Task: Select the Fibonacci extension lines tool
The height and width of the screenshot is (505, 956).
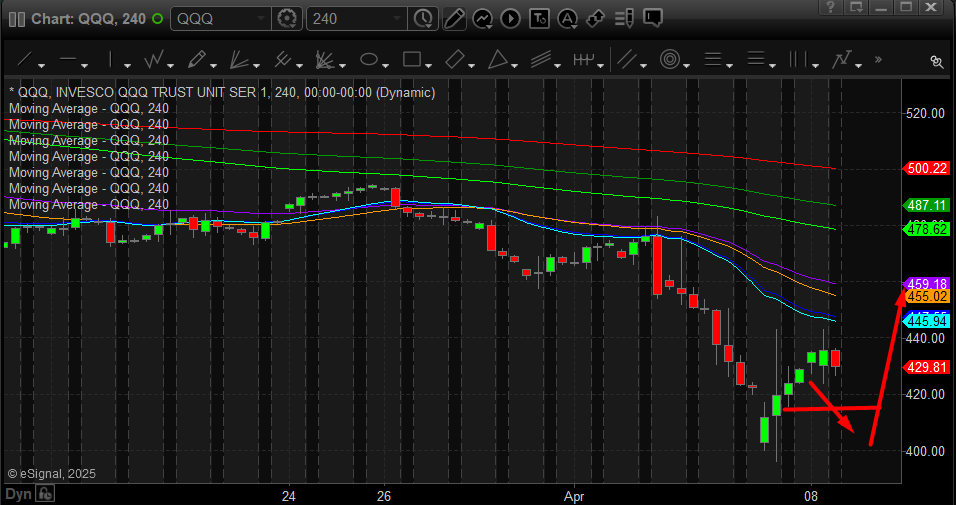Action: tap(755, 60)
